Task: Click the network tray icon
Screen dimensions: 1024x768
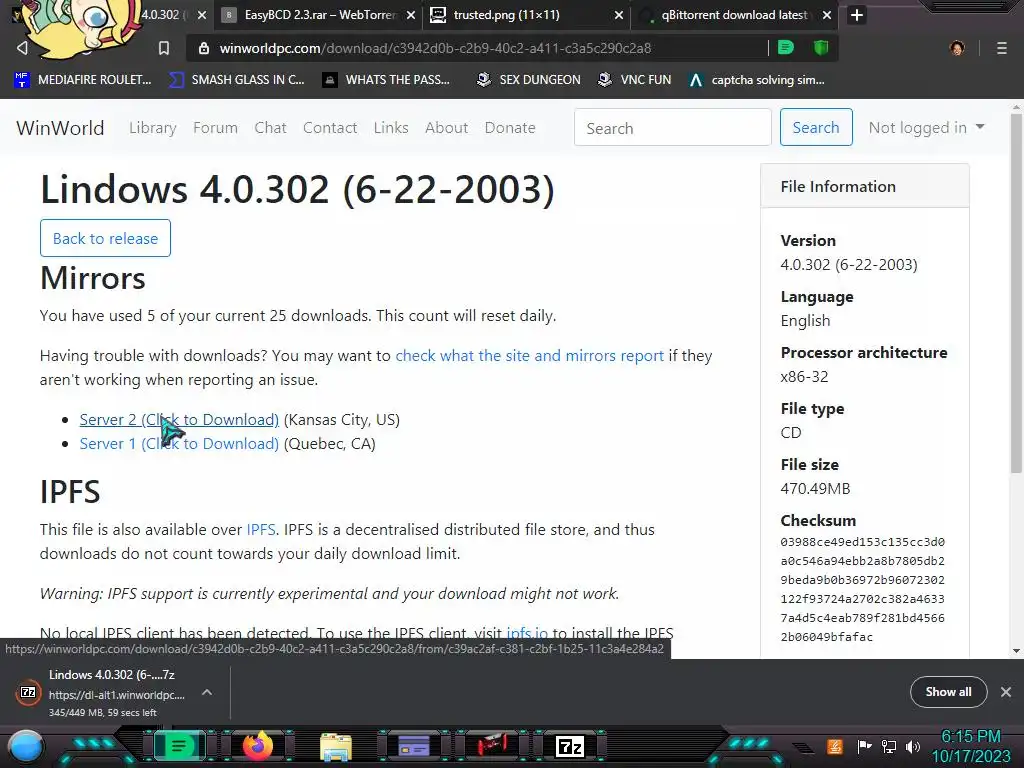Action: [x=889, y=746]
